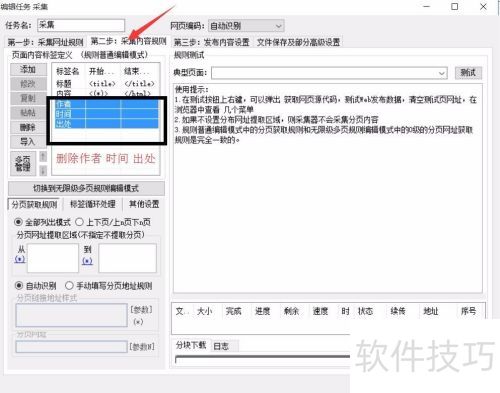Move selected tag down with down arrow
Image resolution: width=500 pixels, height=393 pixels.
point(43,171)
